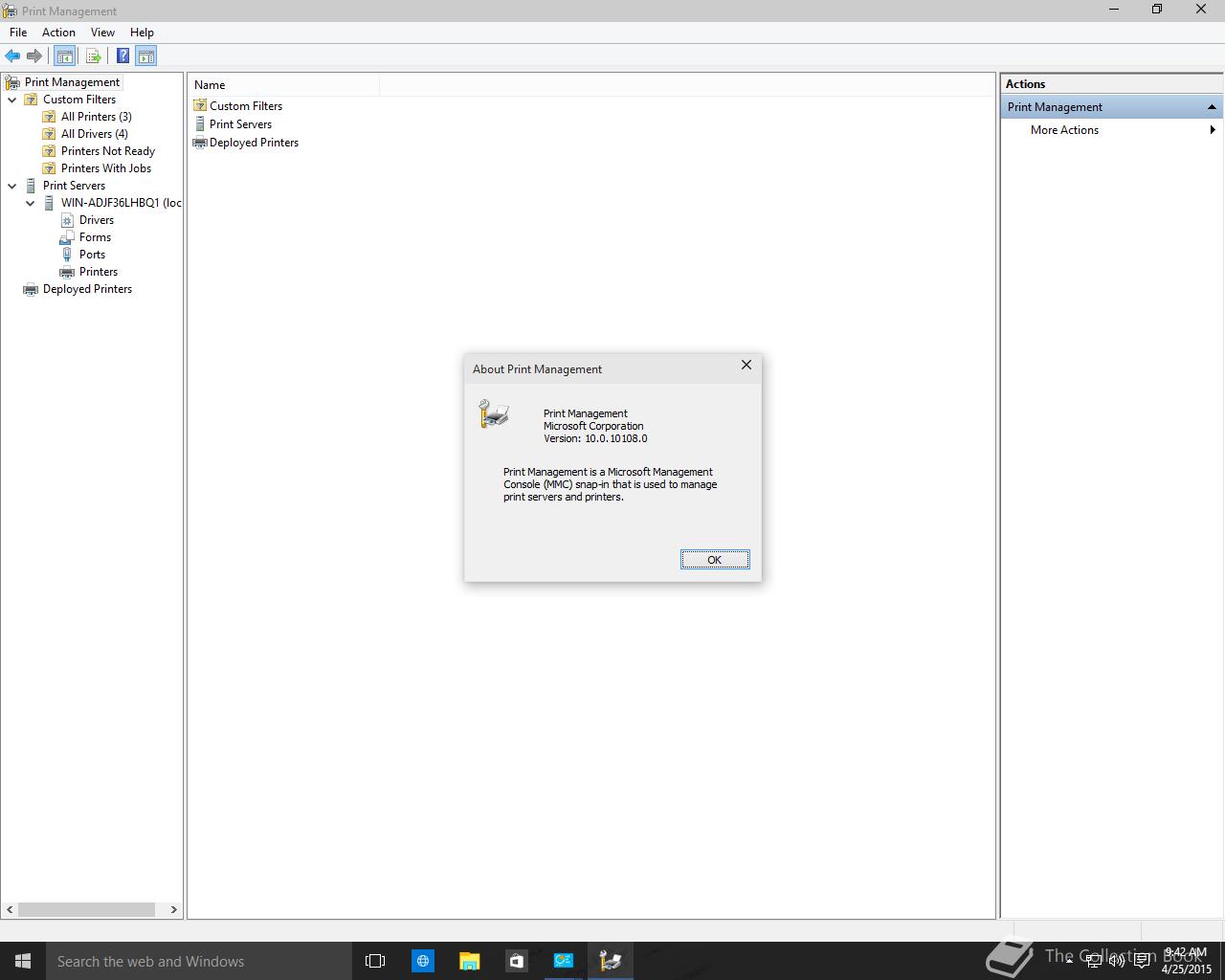The width and height of the screenshot is (1225, 980).
Task: Open the Action Center notifications icon
Action: tap(1142, 961)
